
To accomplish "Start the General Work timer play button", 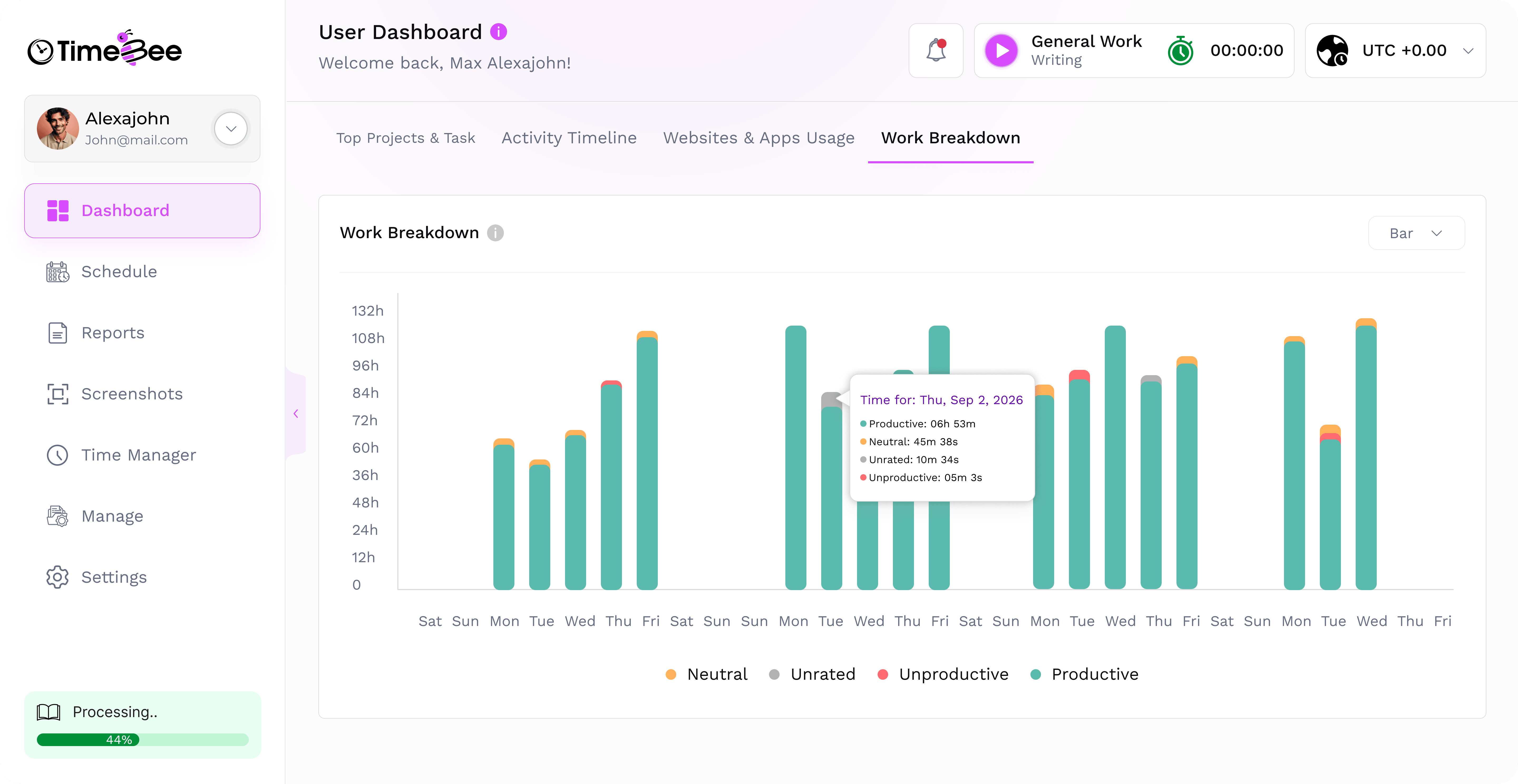I will pos(1001,51).
